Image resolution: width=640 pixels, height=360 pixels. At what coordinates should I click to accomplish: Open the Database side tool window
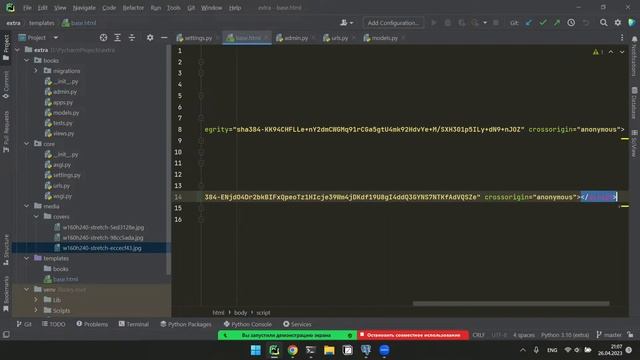[634, 103]
